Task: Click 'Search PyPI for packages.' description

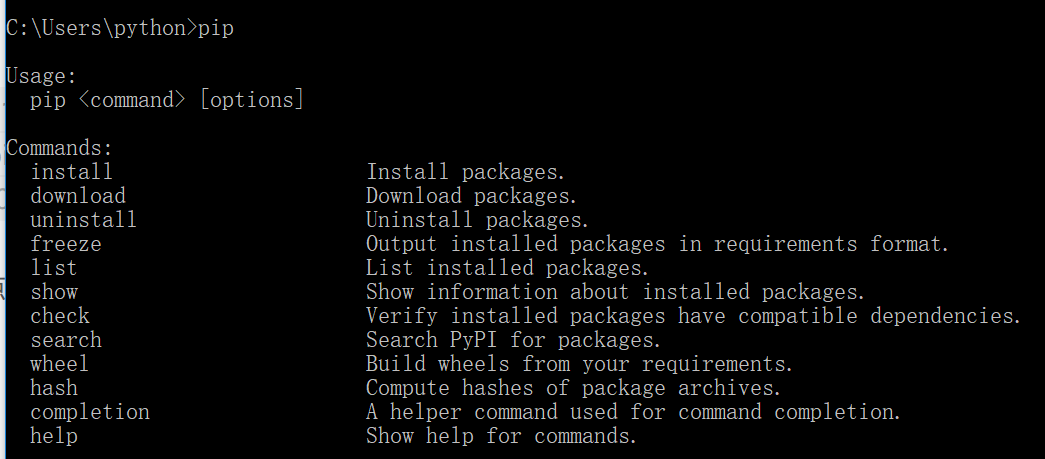Action: (x=513, y=340)
